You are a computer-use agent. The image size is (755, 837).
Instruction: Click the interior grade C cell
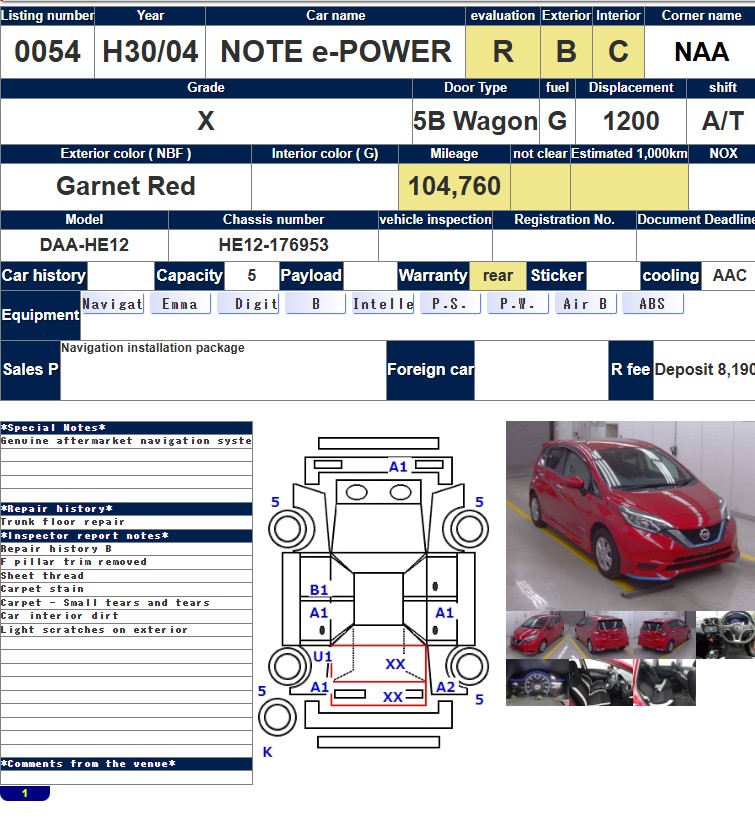pos(618,52)
